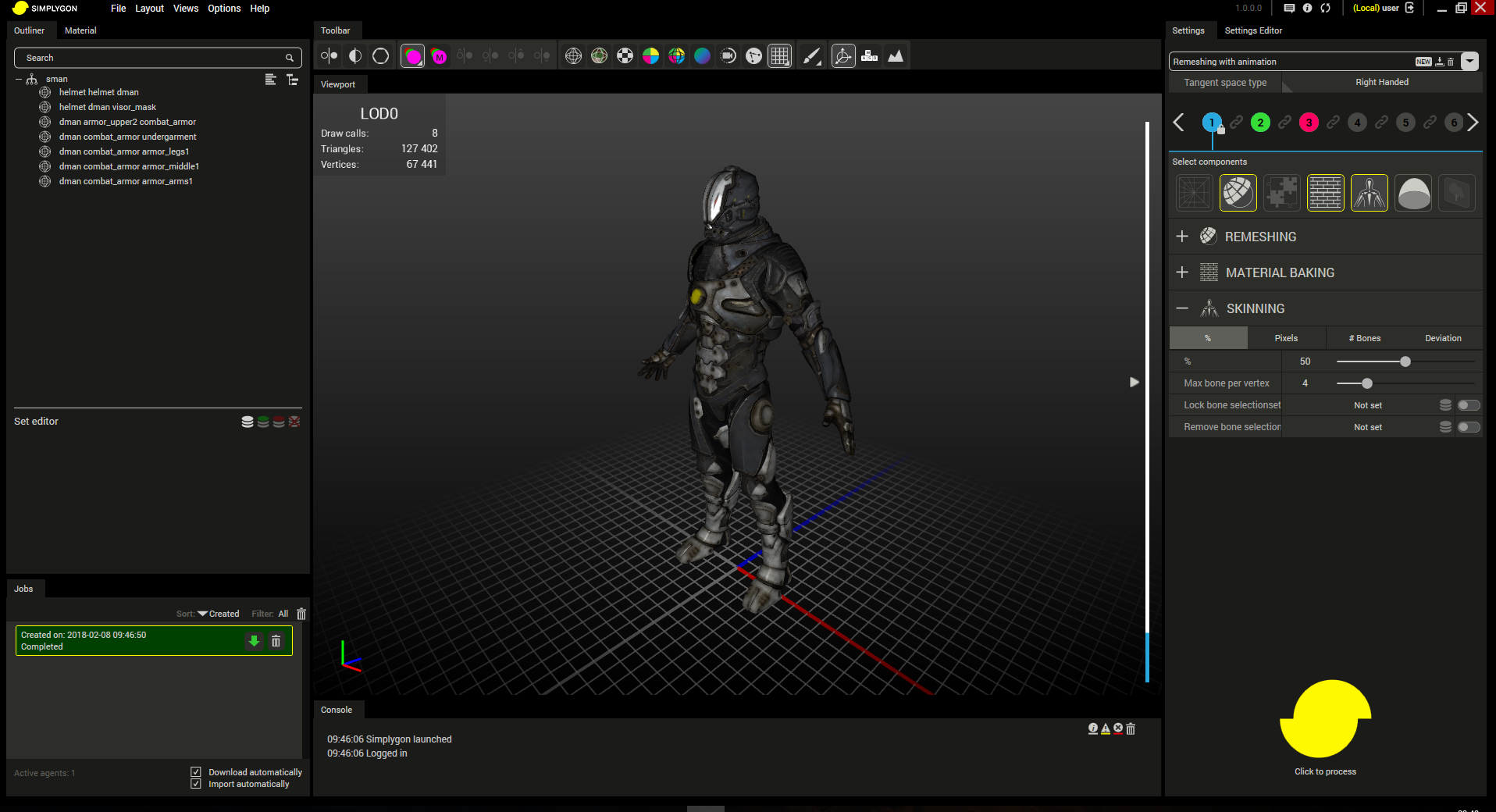Select the brick wall material baking component
The width and height of the screenshot is (1496, 812).
coord(1325,193)
